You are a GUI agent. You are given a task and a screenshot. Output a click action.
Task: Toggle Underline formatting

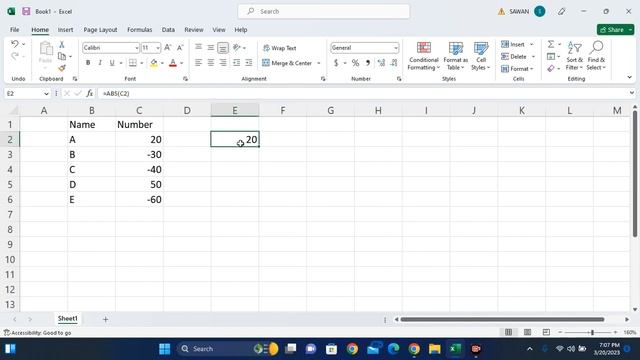[112, 63]
